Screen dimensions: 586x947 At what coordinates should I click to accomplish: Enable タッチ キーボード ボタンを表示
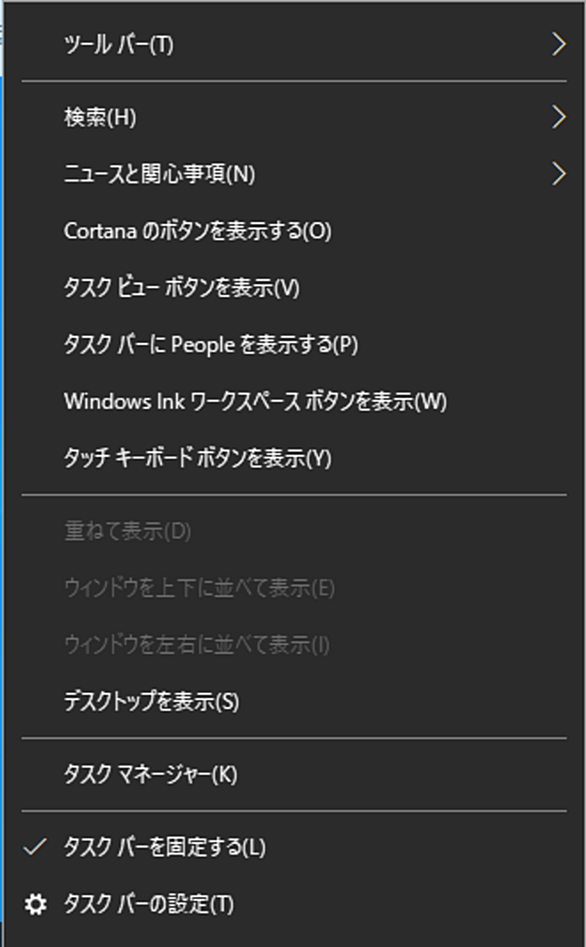(x=294, y=458)
